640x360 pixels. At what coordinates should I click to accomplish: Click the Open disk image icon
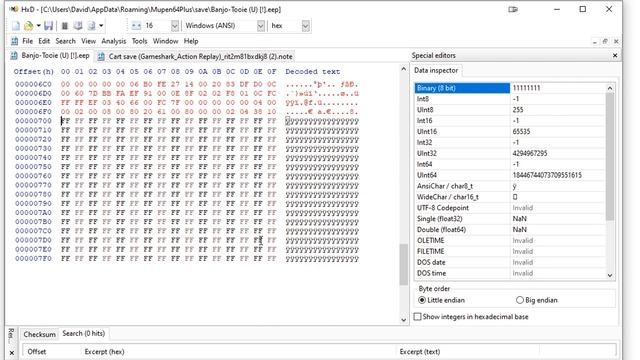click(x=91, y=26)
